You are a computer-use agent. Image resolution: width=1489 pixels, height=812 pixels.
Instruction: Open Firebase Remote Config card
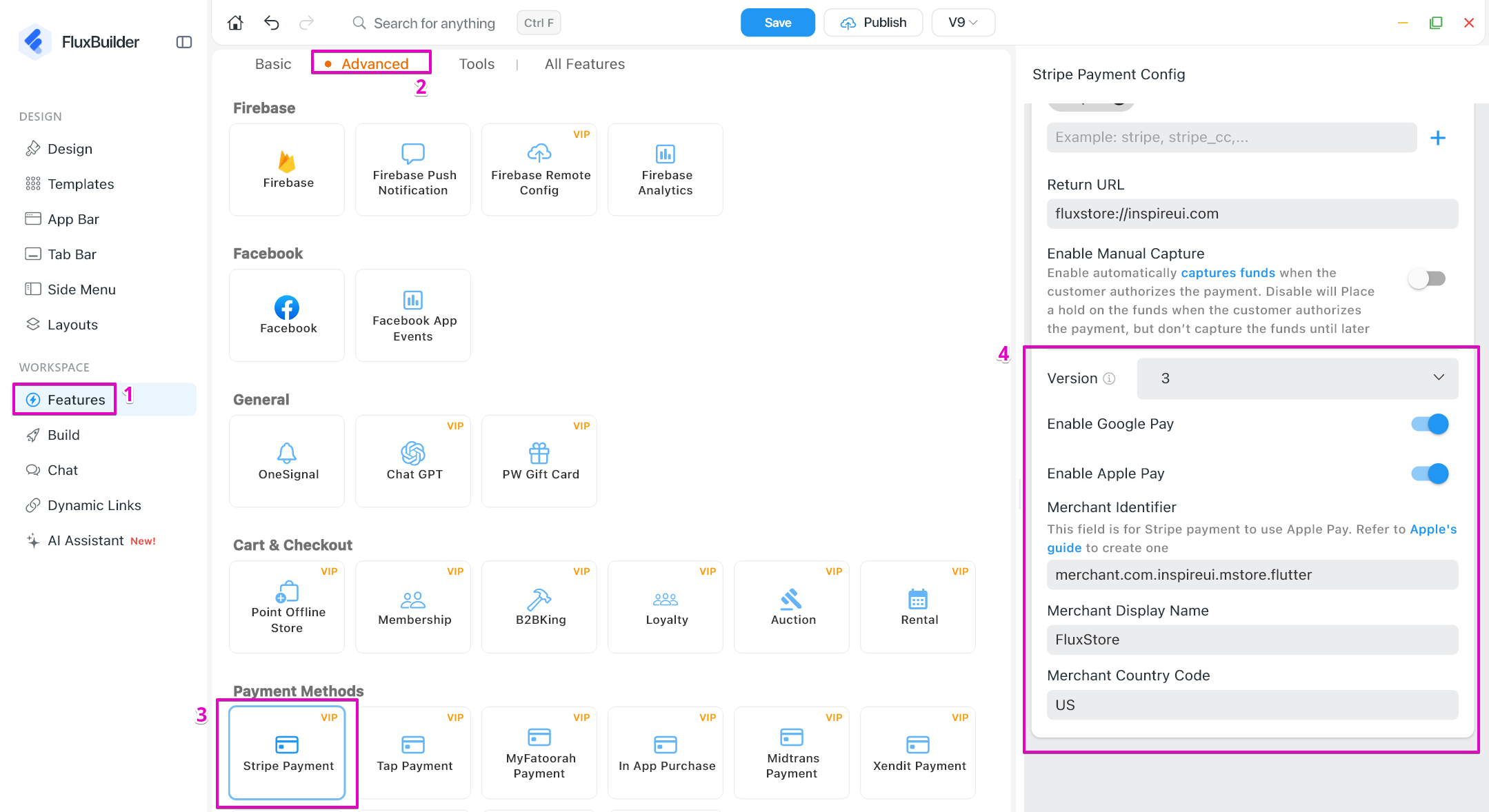coord(539,170)
